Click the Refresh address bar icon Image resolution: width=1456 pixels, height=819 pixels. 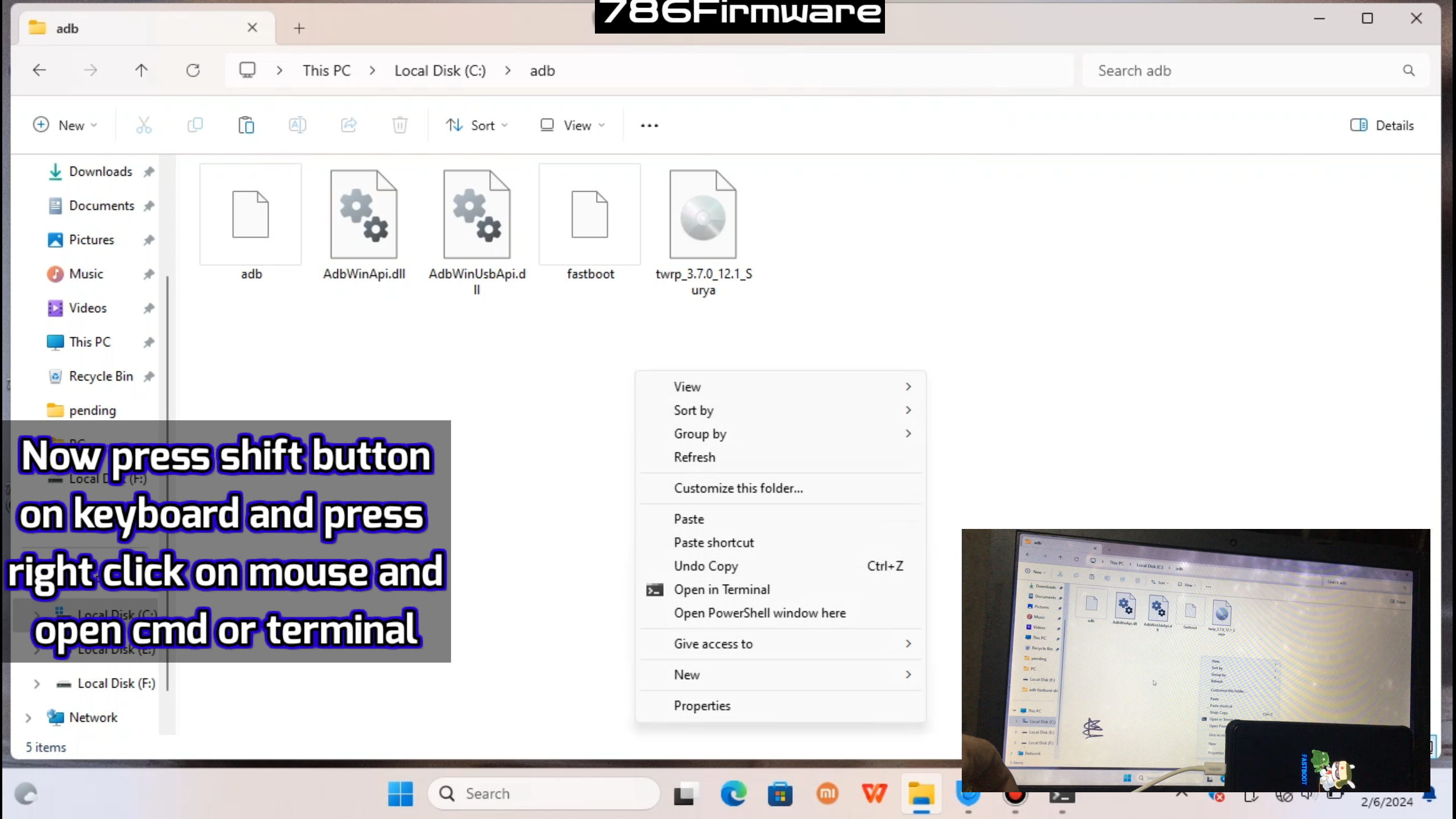click(193, 71)
